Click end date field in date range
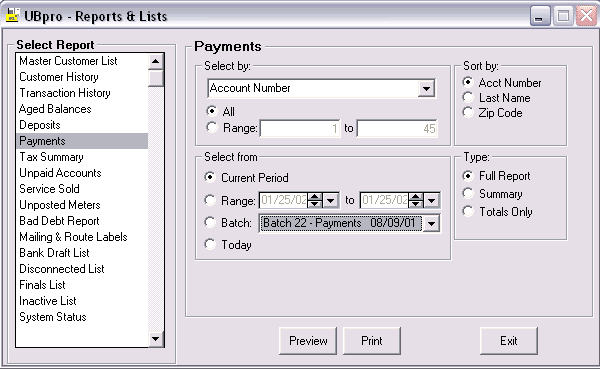 [385, 200]
